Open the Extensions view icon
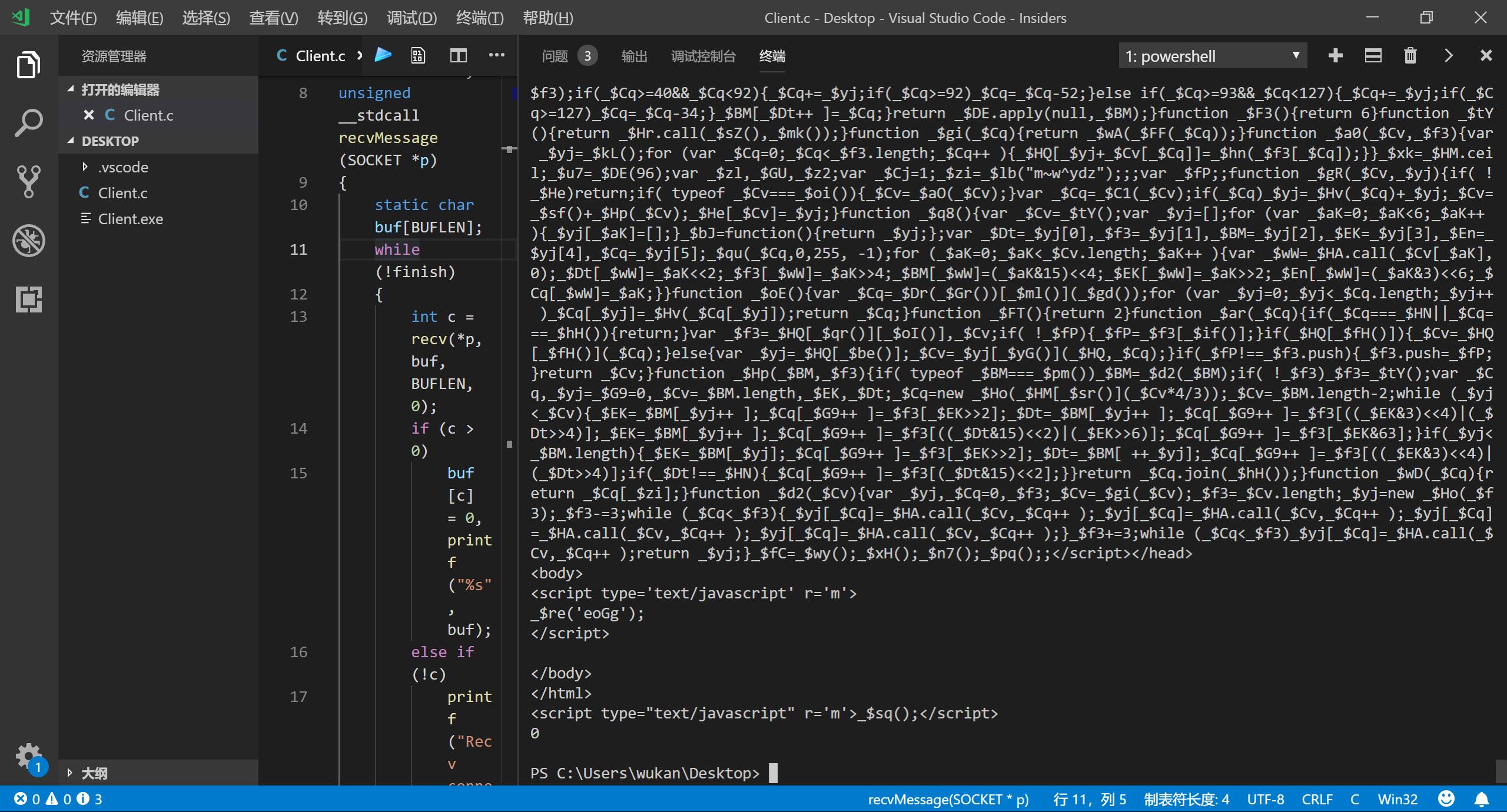The height and width of the screenshot is (812, 1507). [x=28, y=299]
